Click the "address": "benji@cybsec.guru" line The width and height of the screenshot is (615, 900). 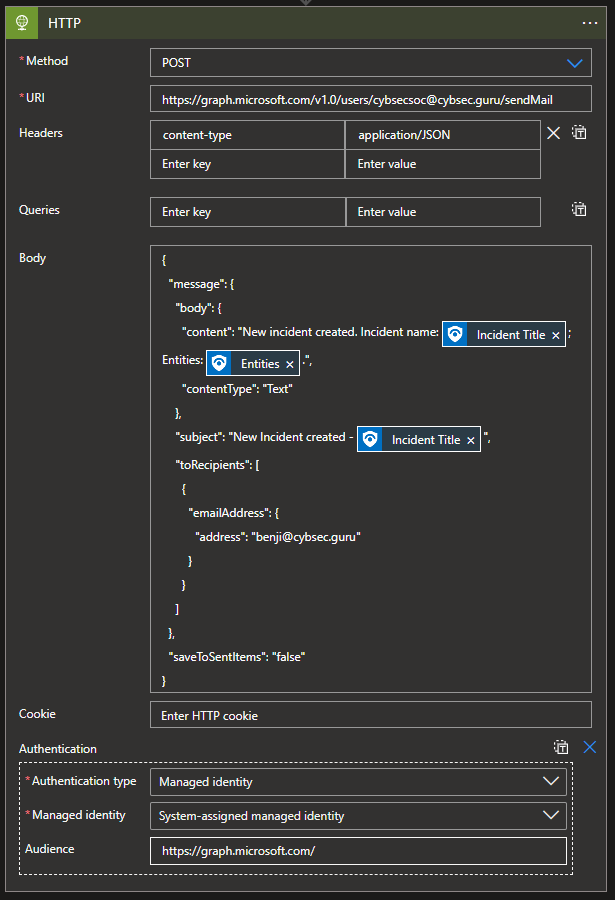[278, 537]
